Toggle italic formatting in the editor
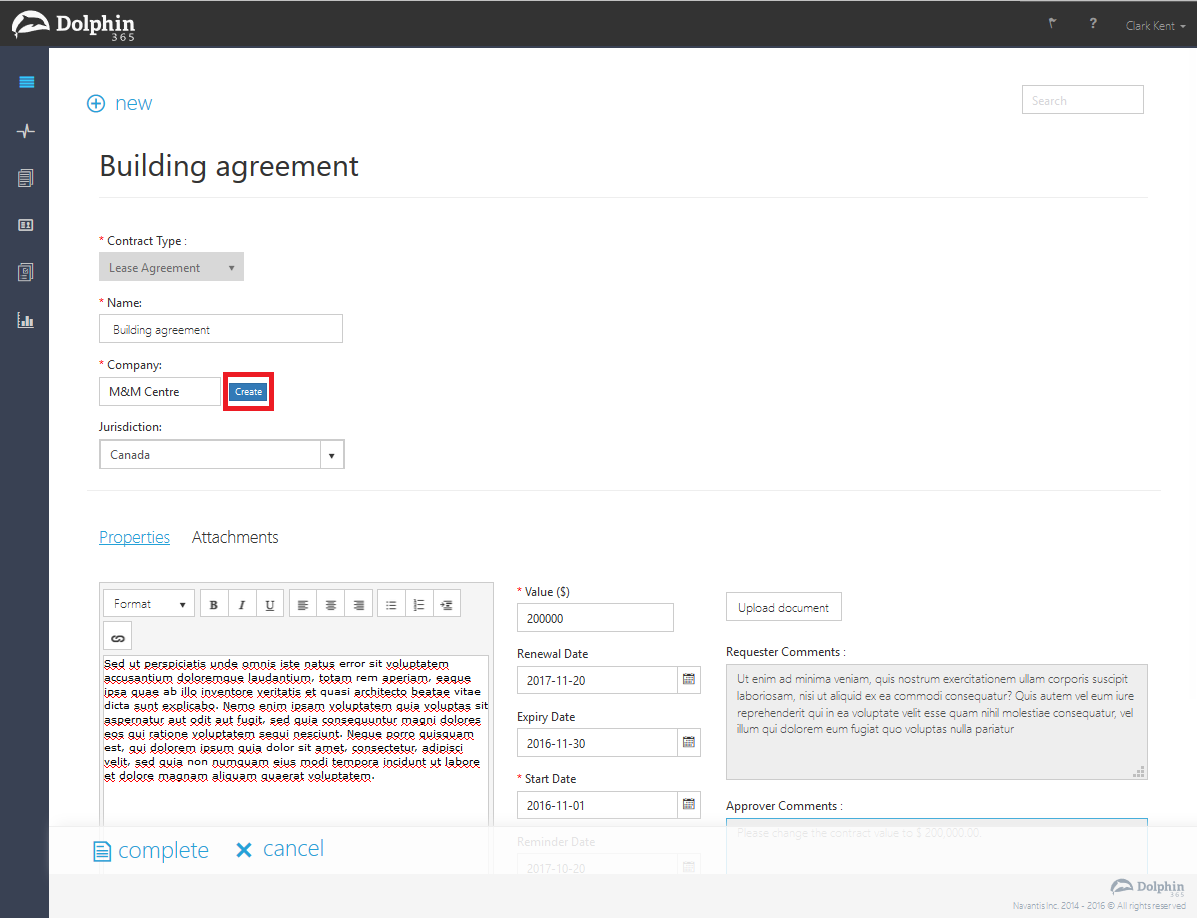 [x=242, y=604]
